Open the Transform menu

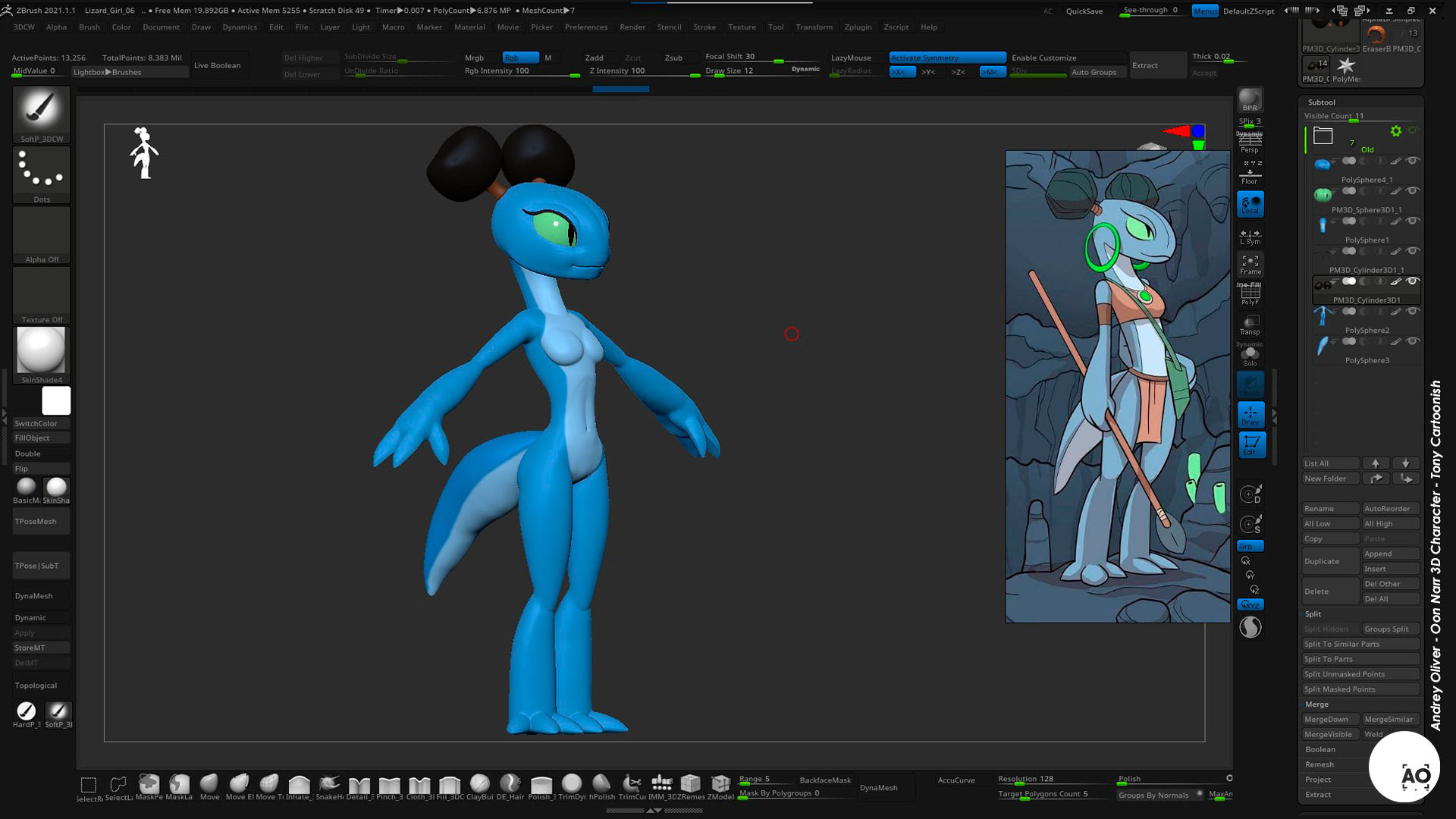[x=814, y=27]
